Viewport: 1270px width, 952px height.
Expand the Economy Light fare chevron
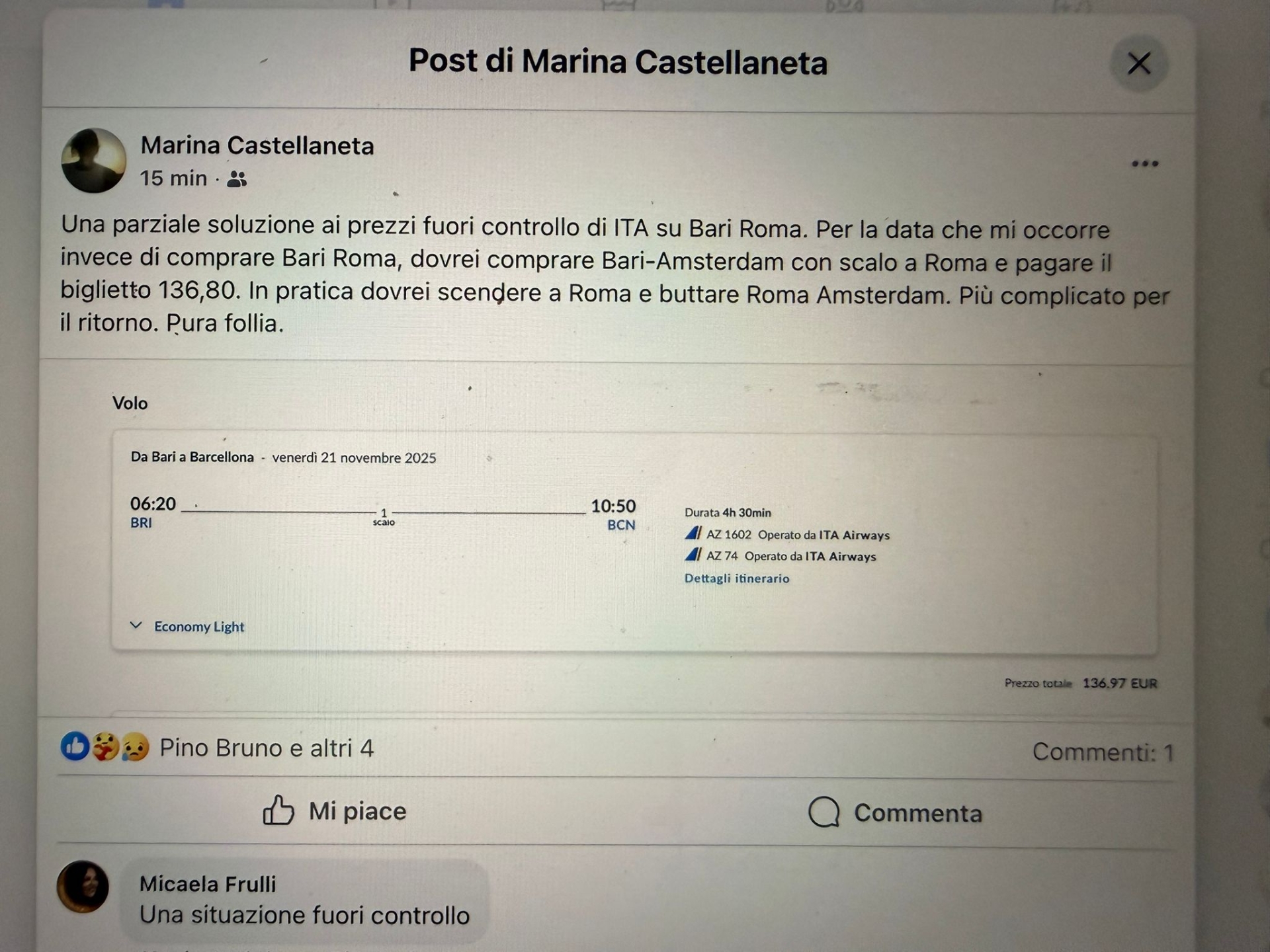136,625
